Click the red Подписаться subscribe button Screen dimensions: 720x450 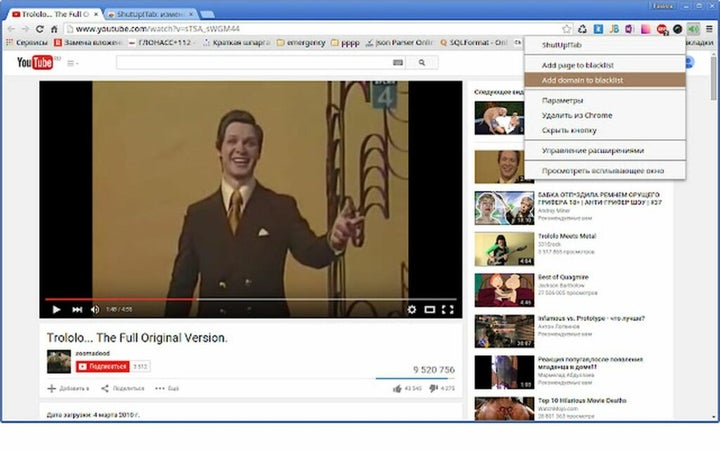coord(102,366)
